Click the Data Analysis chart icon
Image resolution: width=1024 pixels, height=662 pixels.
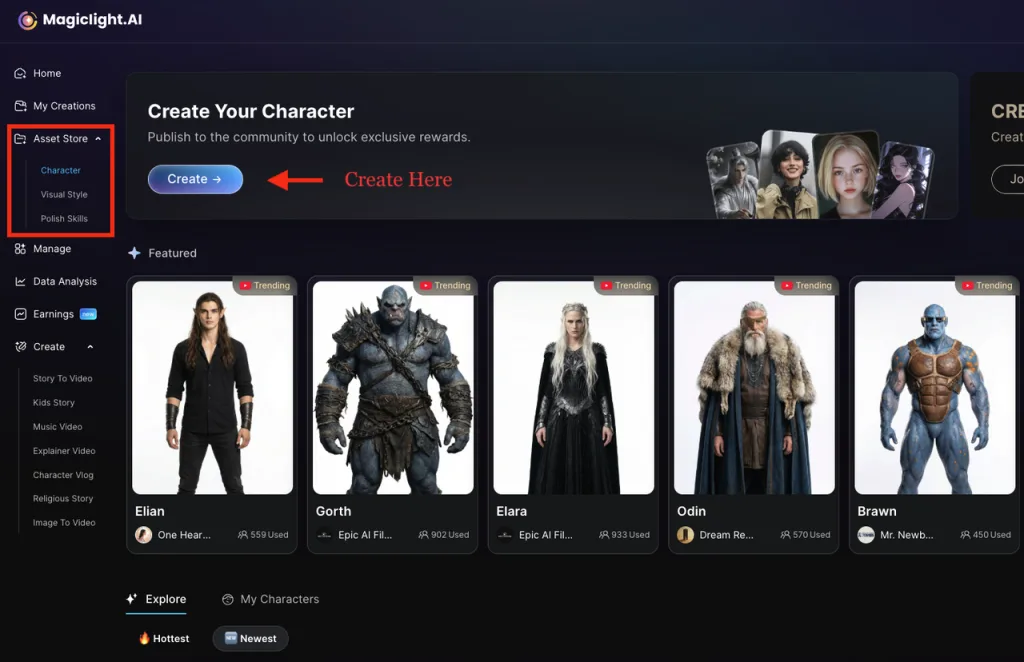point(20,281)
